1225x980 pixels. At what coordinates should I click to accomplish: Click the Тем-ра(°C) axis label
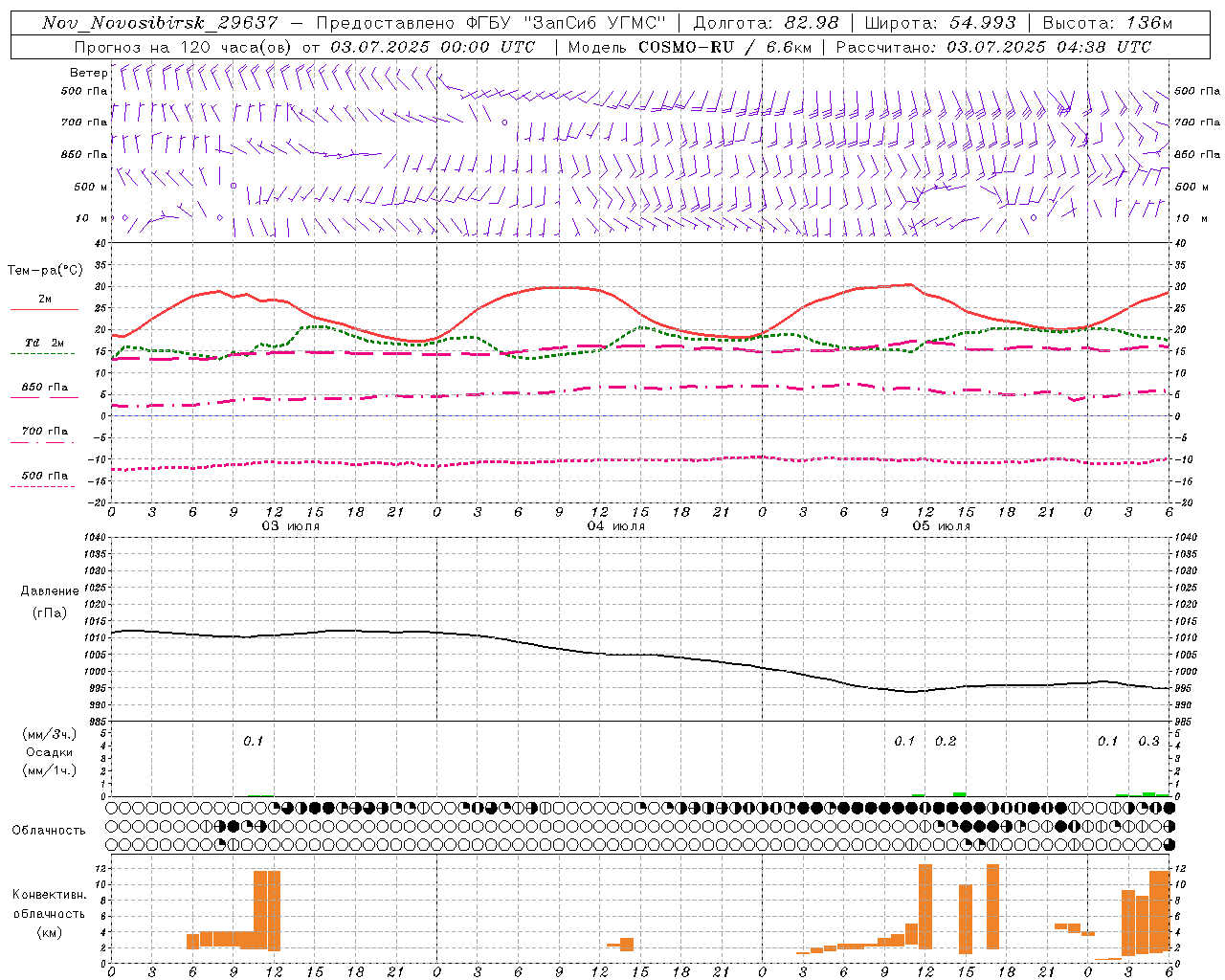[x=45, y=271]
